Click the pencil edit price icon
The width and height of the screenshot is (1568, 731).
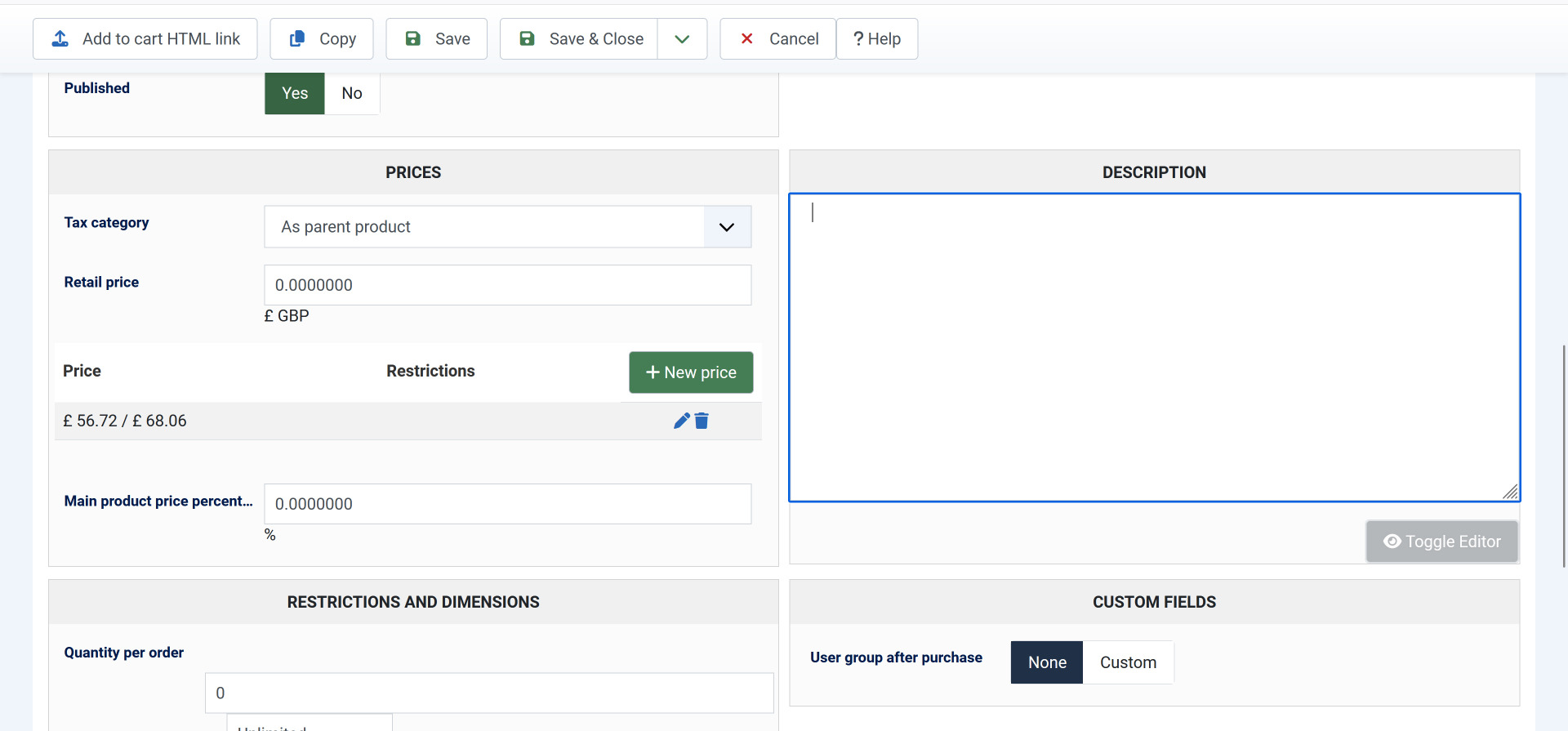pyautogui.click(x=681, y=421)
